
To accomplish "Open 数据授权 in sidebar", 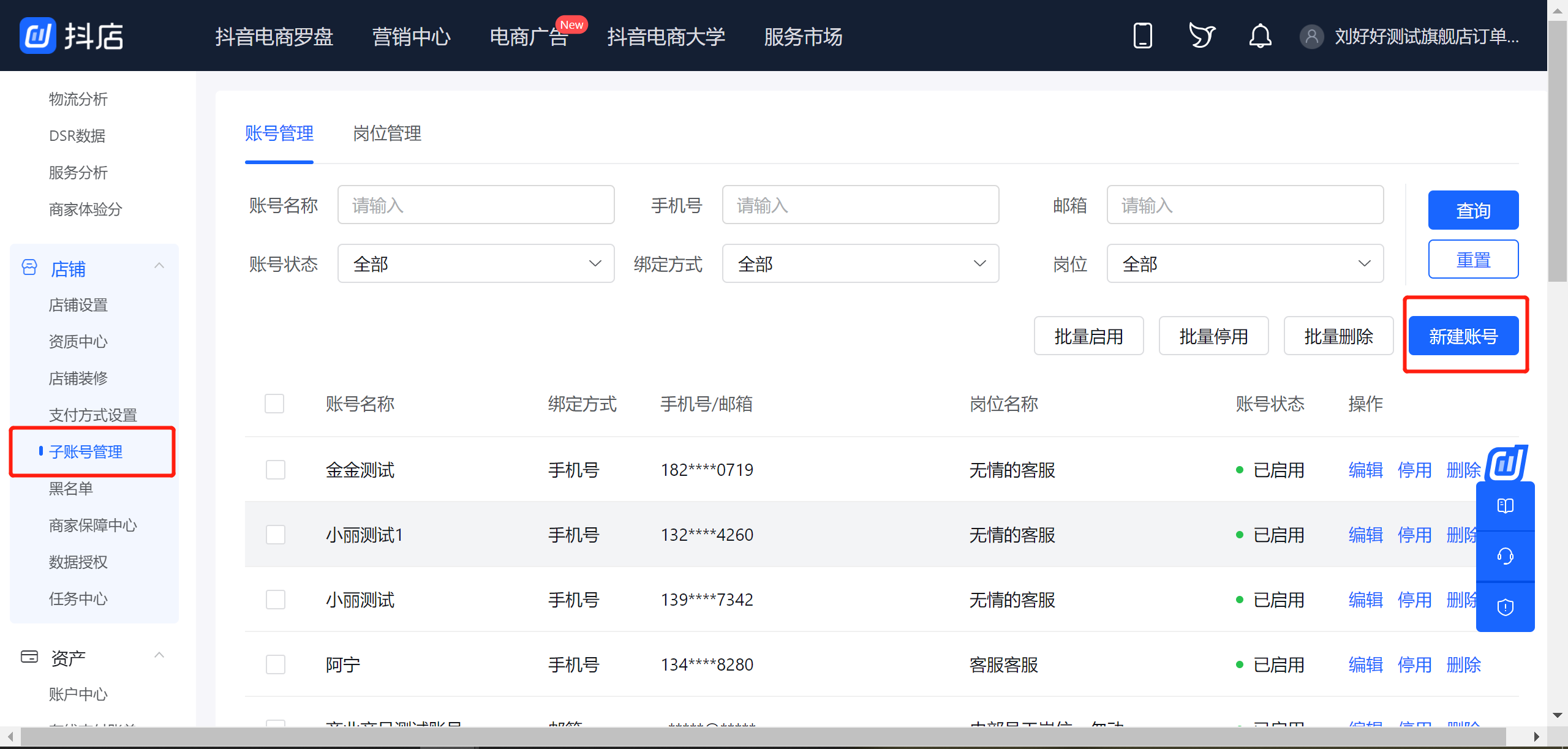I will [78, 562].
